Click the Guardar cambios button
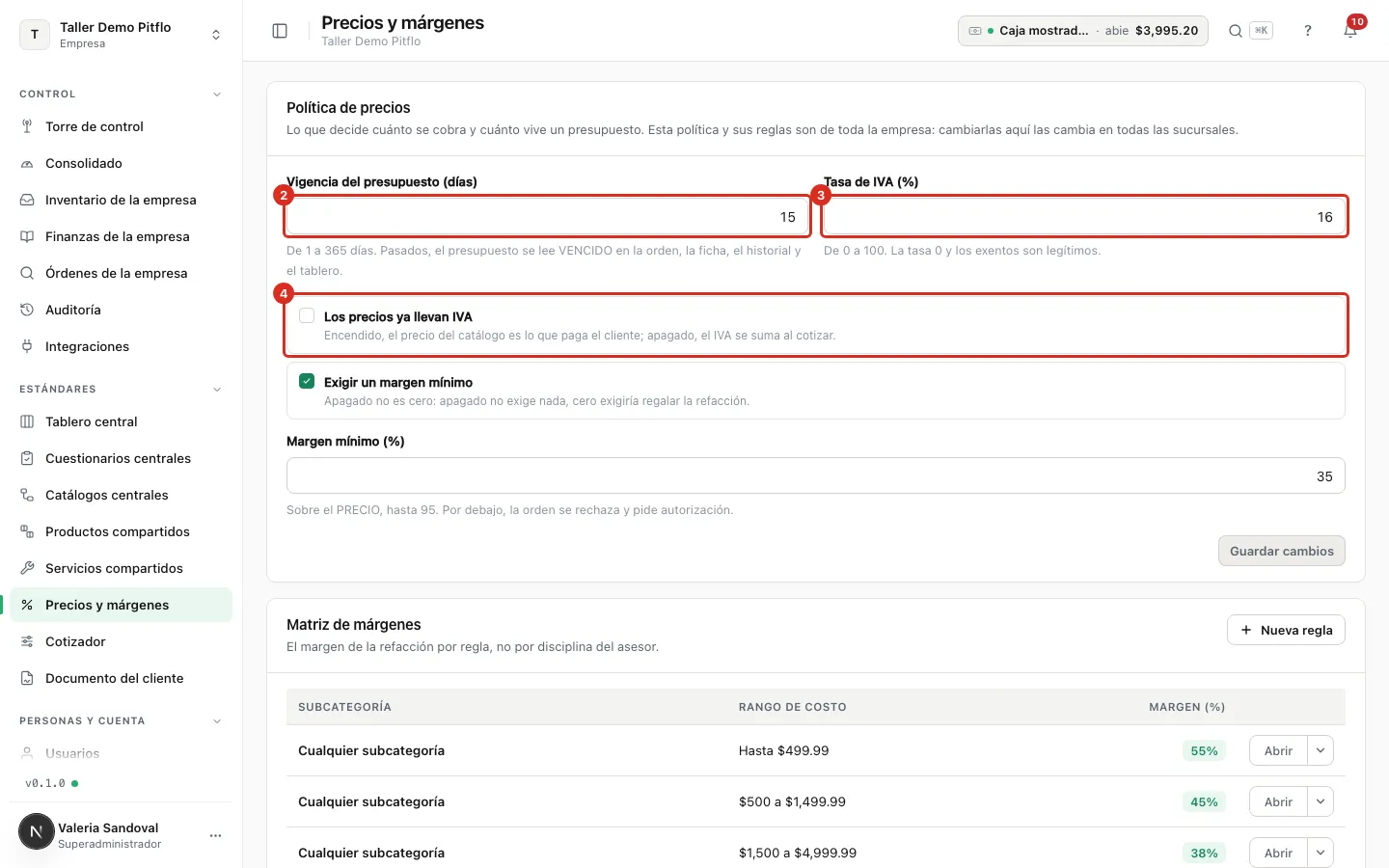 pos(1281,551)
